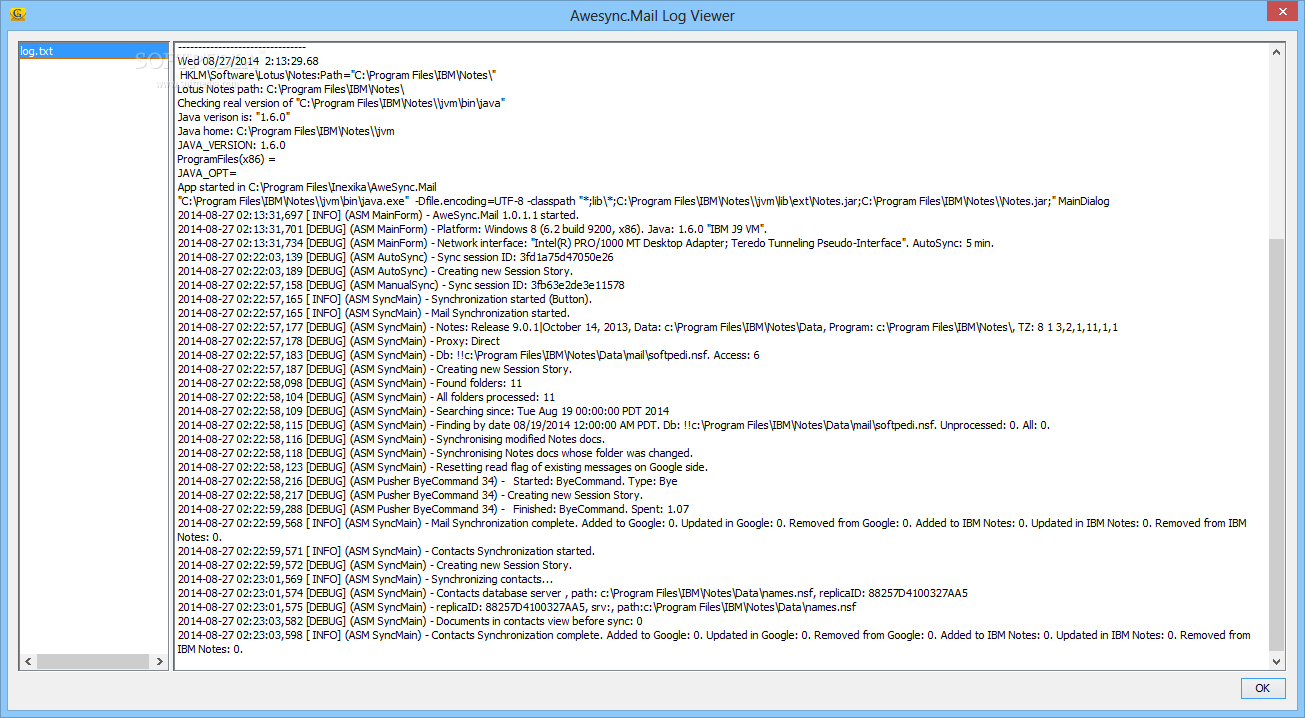Viewport: 1305px width, 718px height.
Task: Click the 'Started: ByeCommand. Type: Bye' entry
Action: pos(427,481)
